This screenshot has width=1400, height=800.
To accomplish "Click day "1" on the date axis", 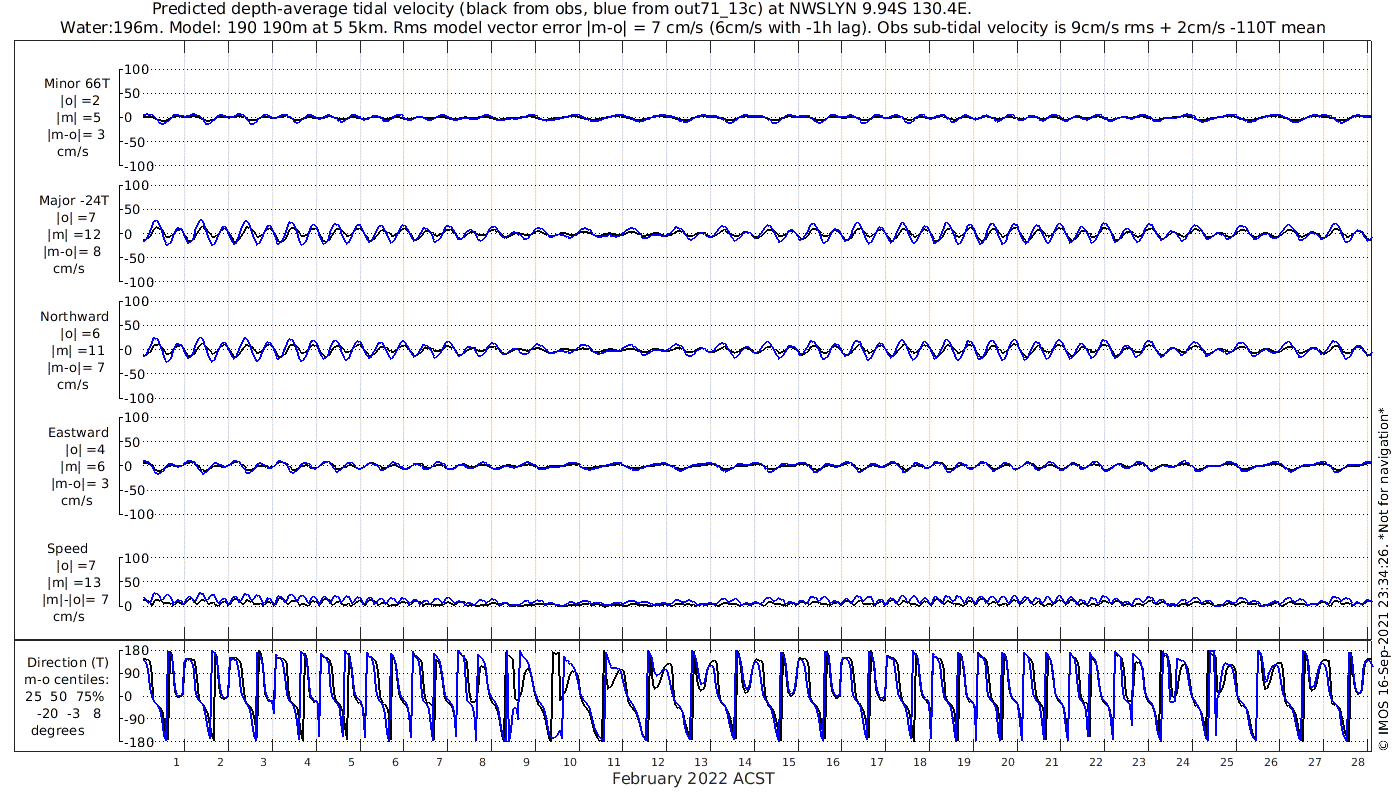I will (176, 762).
